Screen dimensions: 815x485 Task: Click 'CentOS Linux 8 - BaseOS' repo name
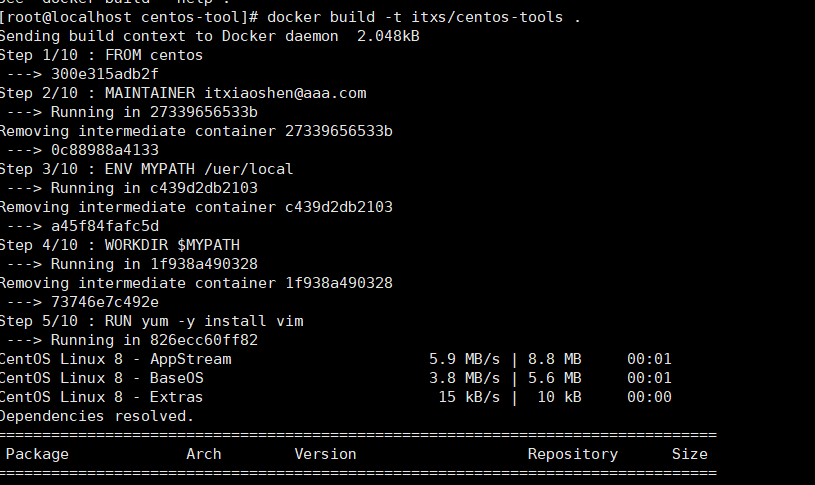(101, 378)
